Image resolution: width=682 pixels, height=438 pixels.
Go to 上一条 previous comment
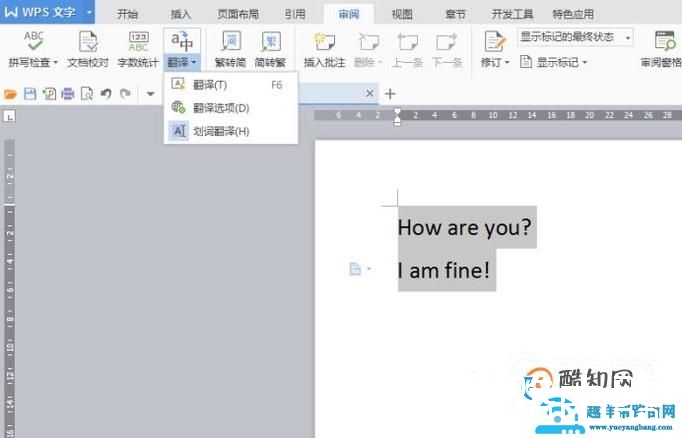coord(407,49)
